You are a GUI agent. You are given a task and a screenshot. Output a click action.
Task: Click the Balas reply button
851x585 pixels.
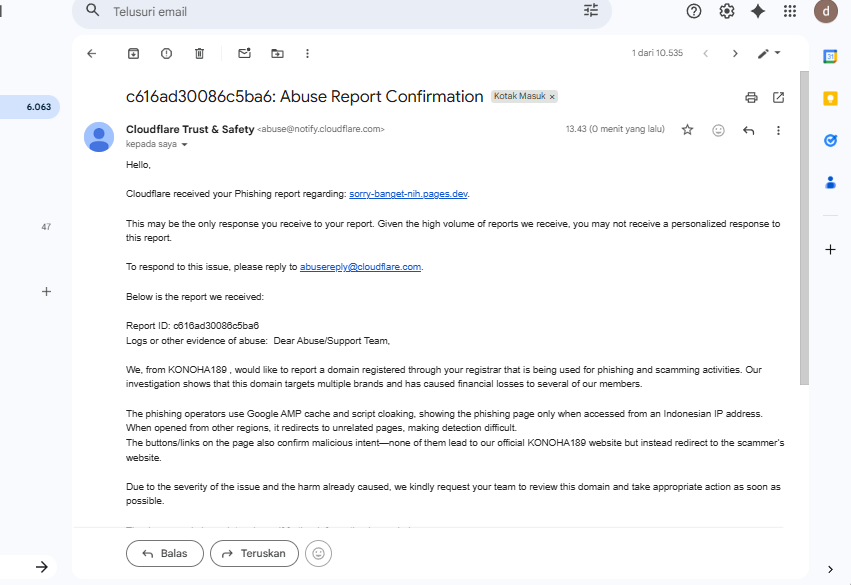click(x=165, y=554)
